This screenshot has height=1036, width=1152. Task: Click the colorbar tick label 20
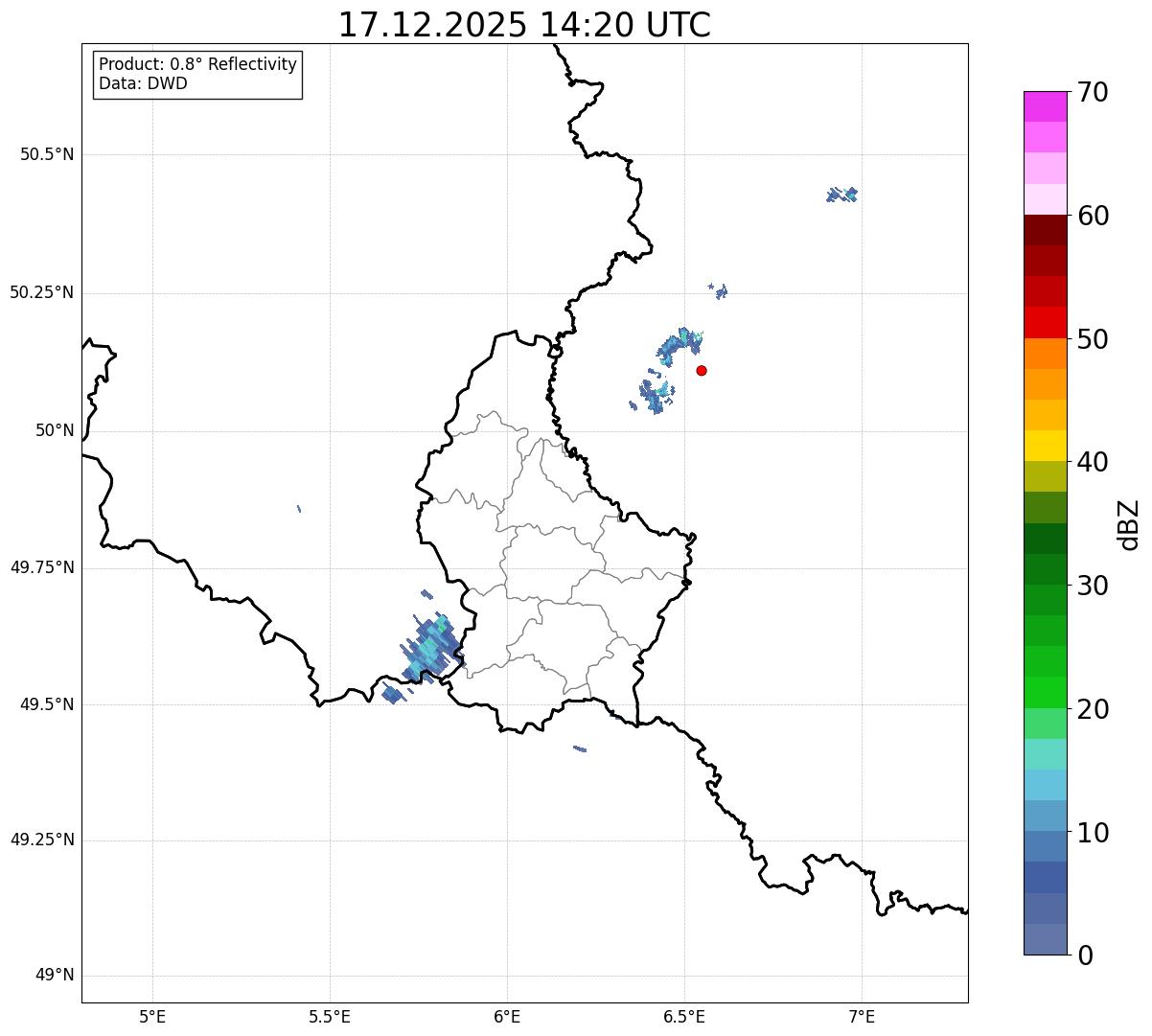[1092, 709]
